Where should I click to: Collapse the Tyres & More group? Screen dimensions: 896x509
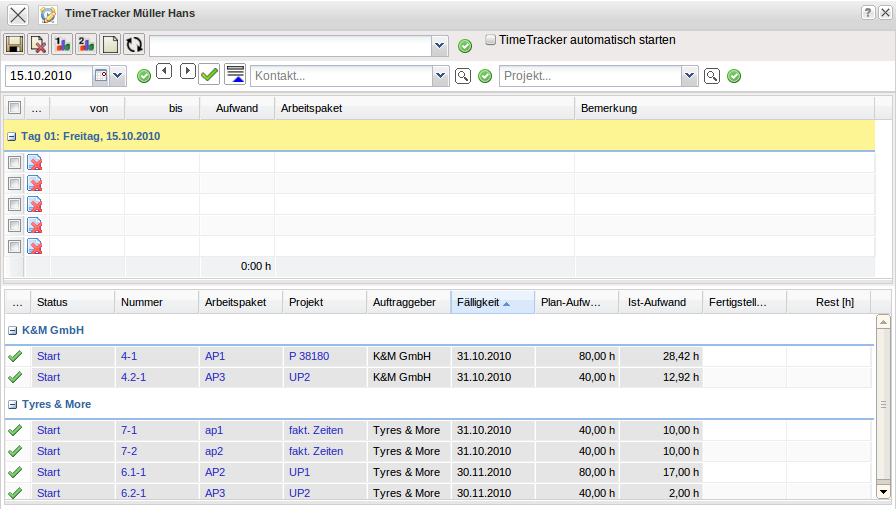[12, 405]
